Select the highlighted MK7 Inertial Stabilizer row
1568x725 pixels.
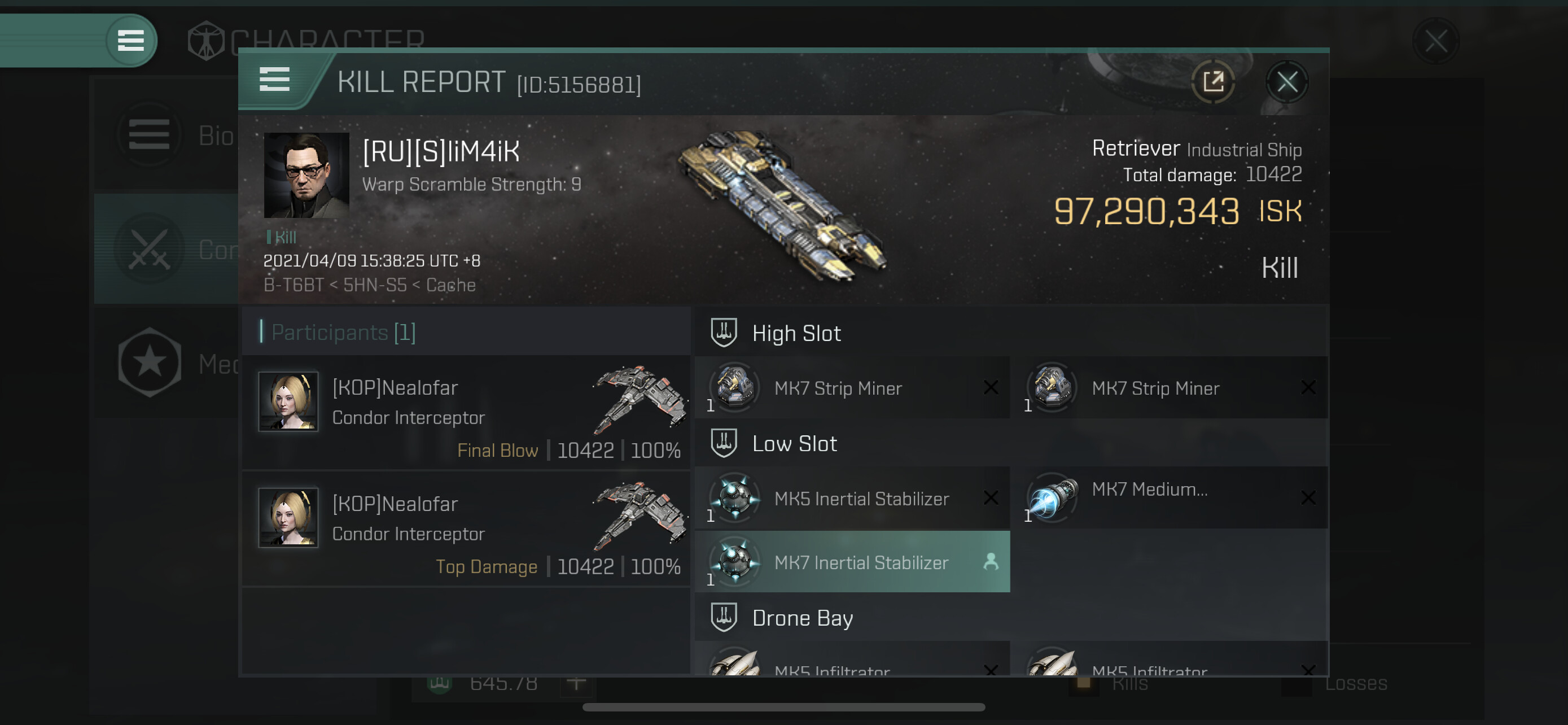pyautogui.click(x=852, y=561)
